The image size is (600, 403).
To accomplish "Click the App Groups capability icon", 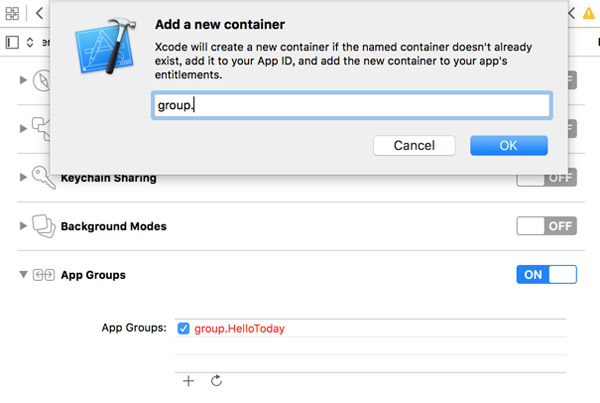I will (43, 274).
